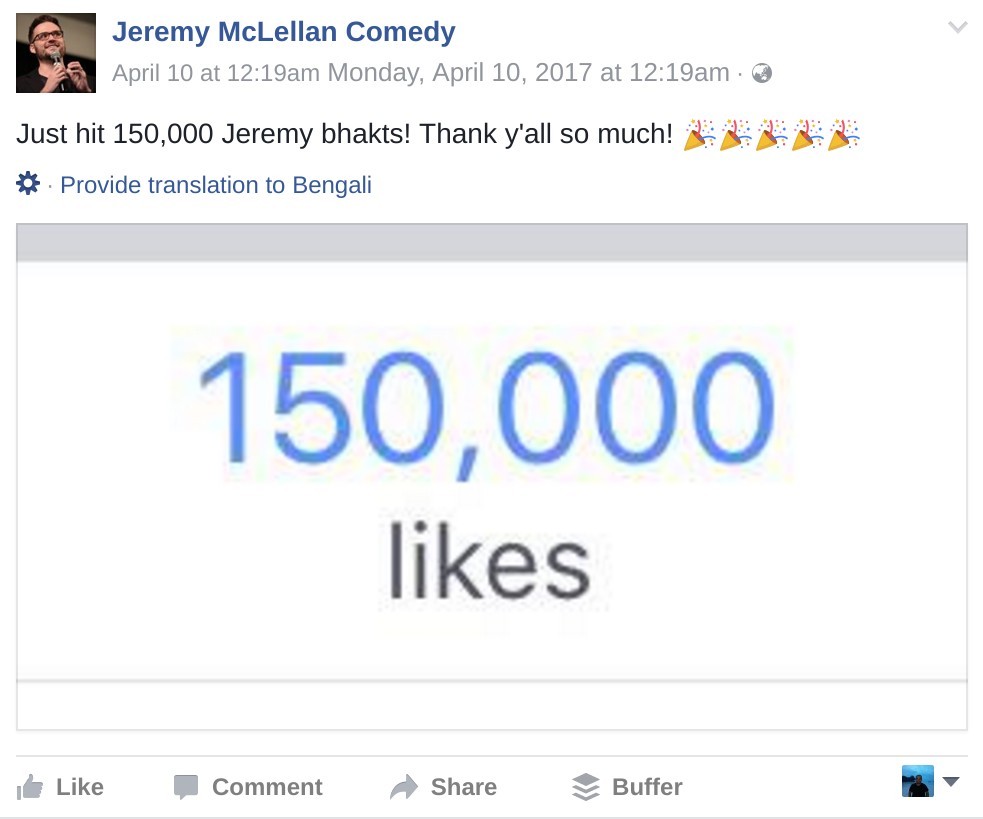This screenshot has width=983, height=819.
Task: Open Jeremy McLellan Comedy profile picture
Action: tap(56, 53)
